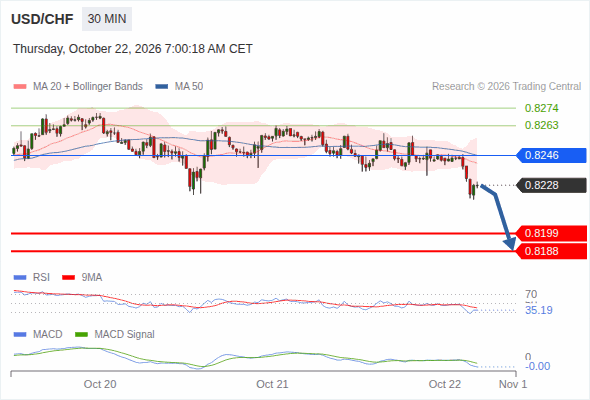Click the 0.8274 resistance level label
Screen dimensions: 590x400
541,108
